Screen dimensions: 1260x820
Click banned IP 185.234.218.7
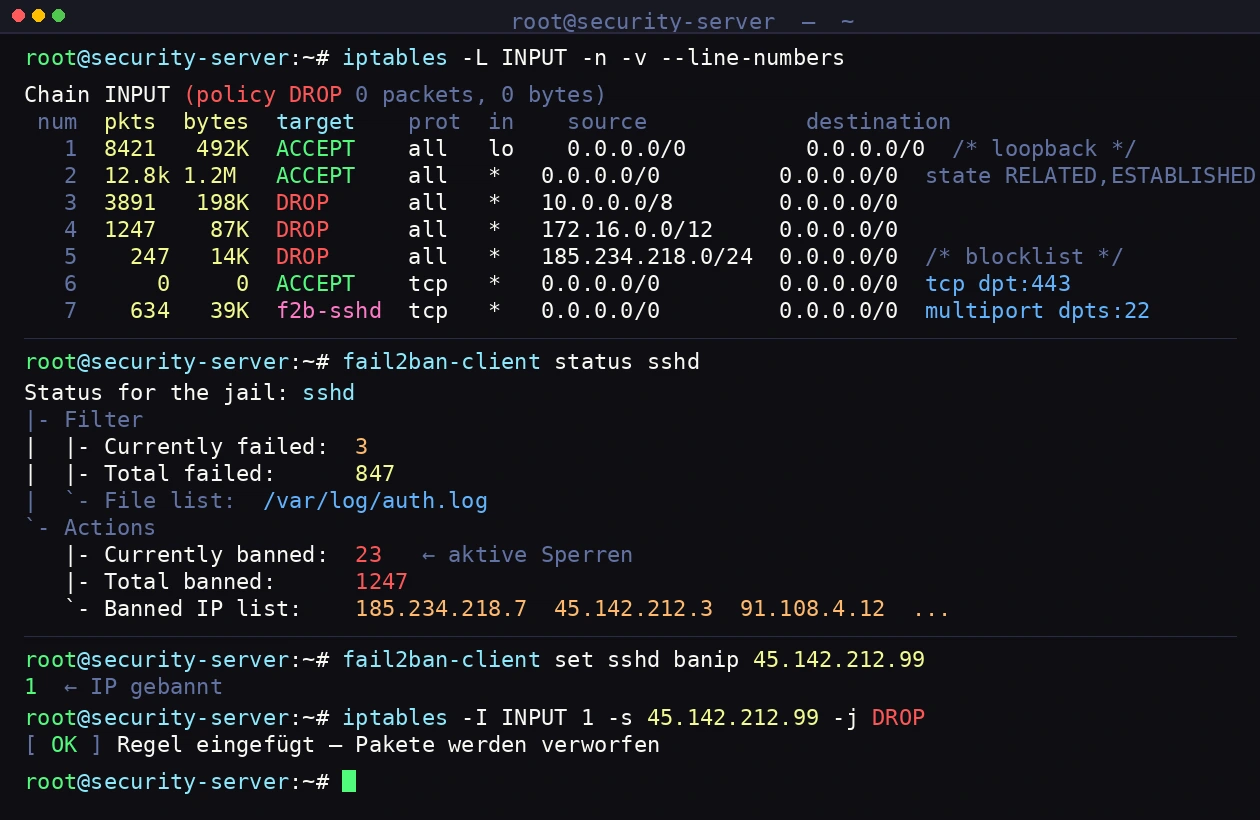click(x=441, y=608)
